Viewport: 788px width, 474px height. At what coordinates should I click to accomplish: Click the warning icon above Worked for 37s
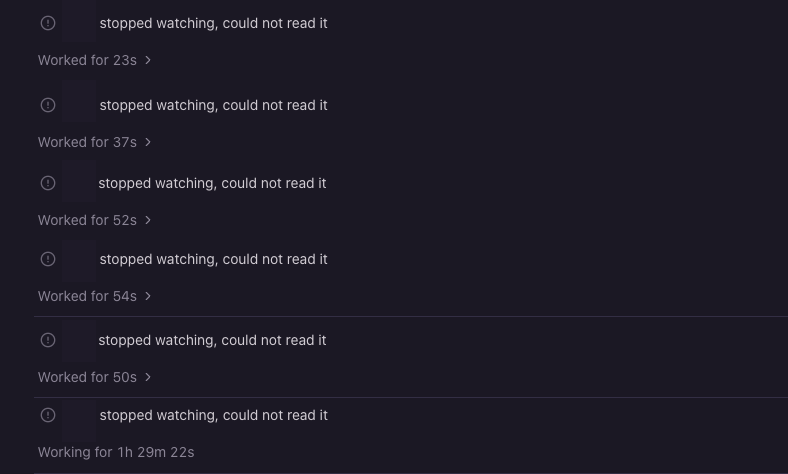point(48,105)
